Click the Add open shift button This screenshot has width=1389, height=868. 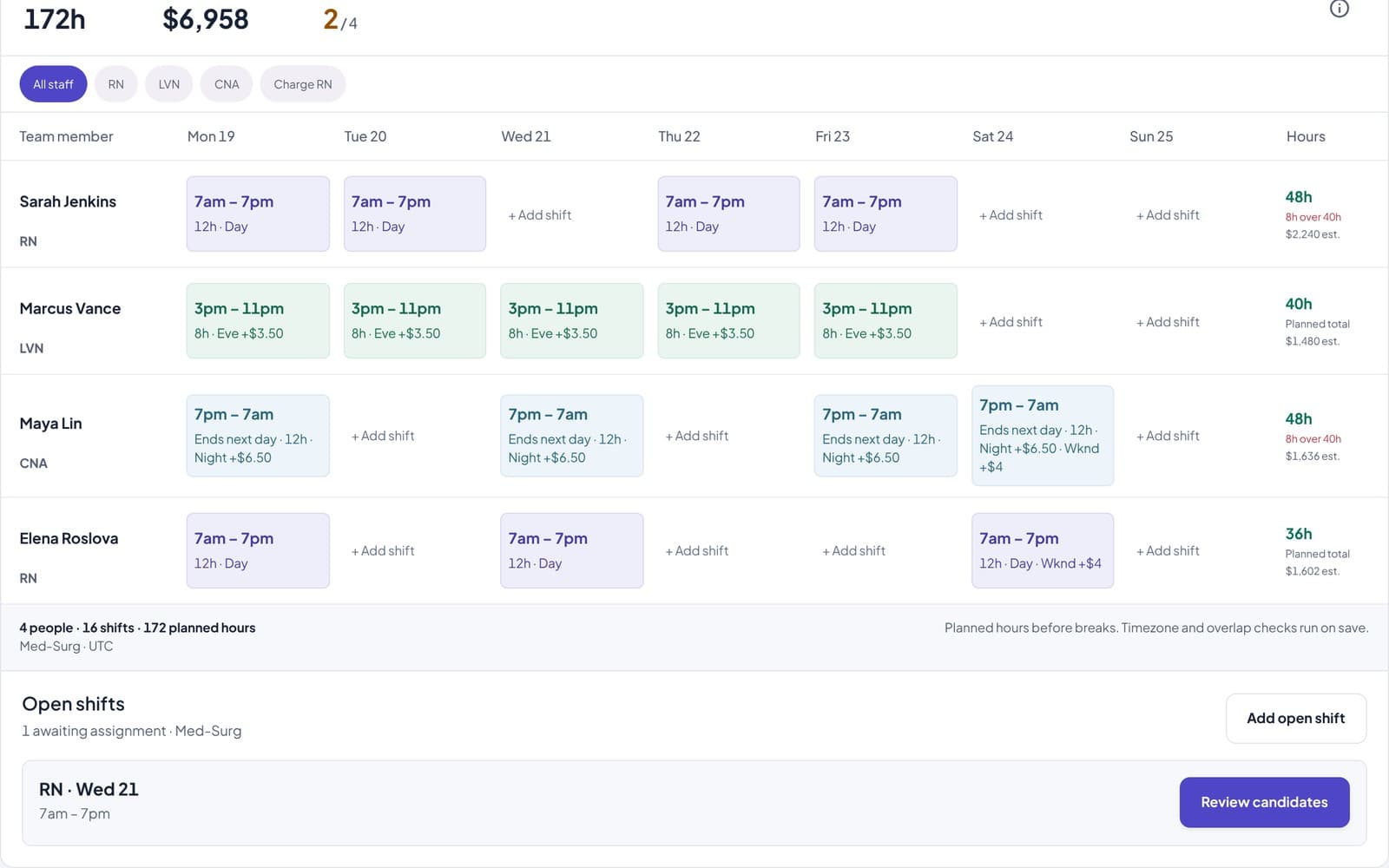pos(1296,718)
